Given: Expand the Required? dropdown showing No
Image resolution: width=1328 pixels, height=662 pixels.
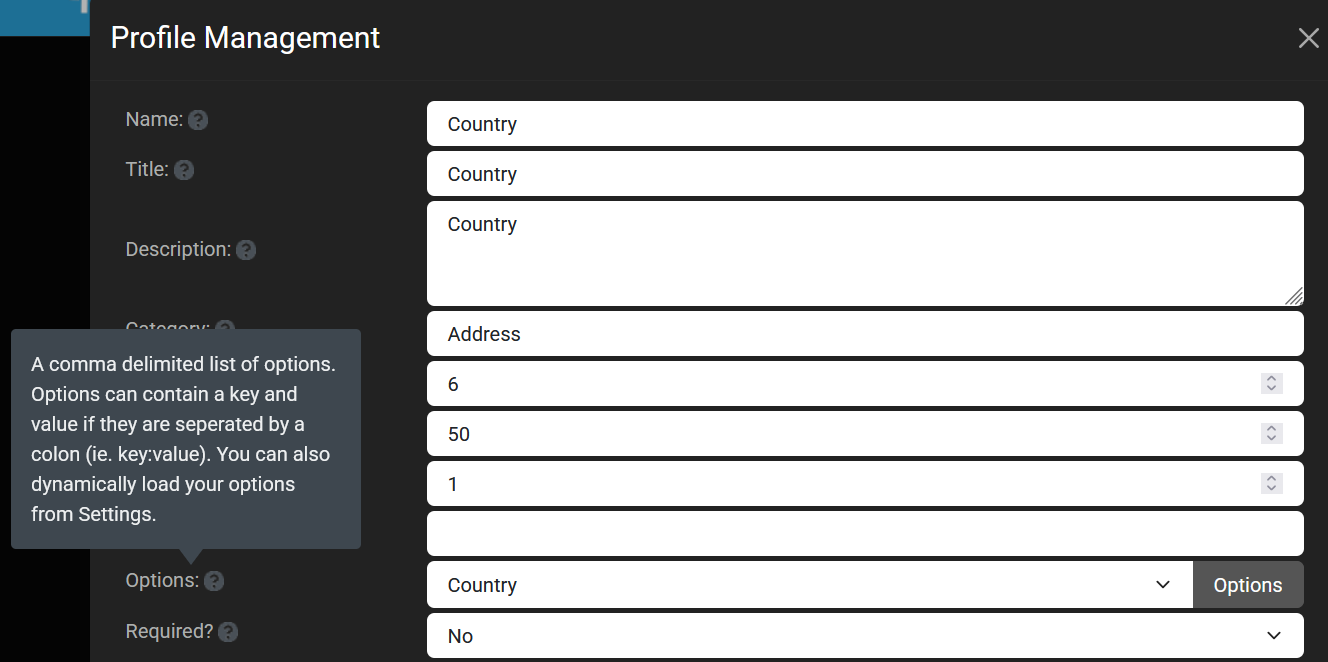Looking at the screenshot, I should tap(864, 636).
